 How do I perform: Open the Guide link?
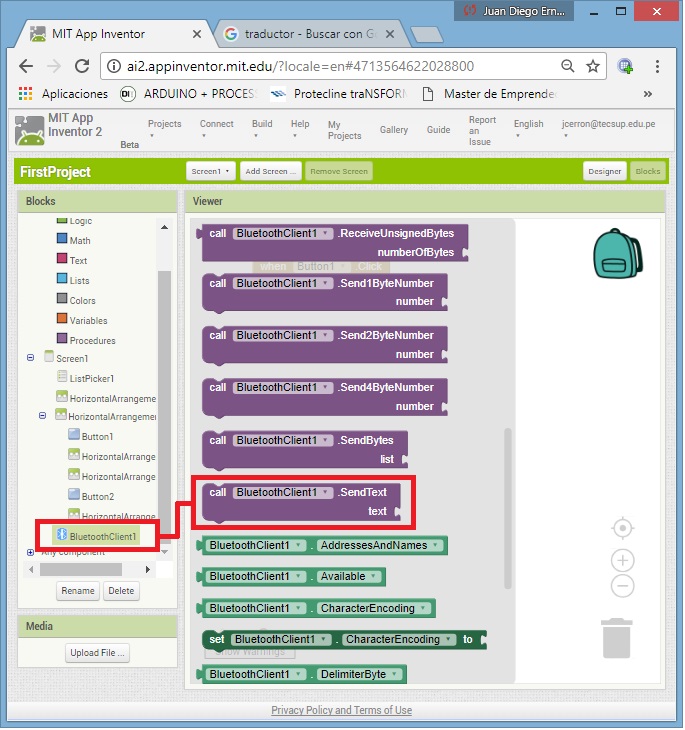pyautogui.click(x=438, y=129)
